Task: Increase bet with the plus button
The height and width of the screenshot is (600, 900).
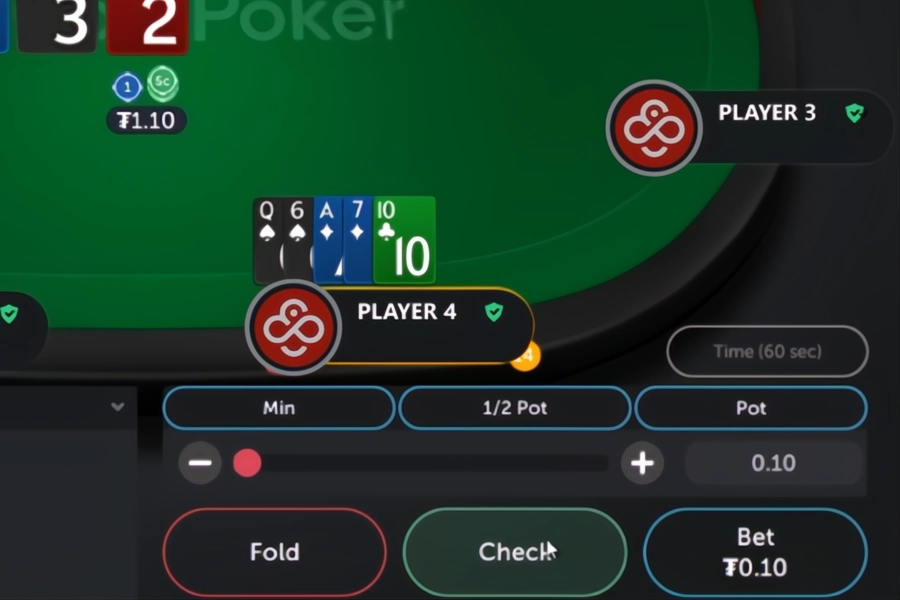Action: (x=642, y=463)
